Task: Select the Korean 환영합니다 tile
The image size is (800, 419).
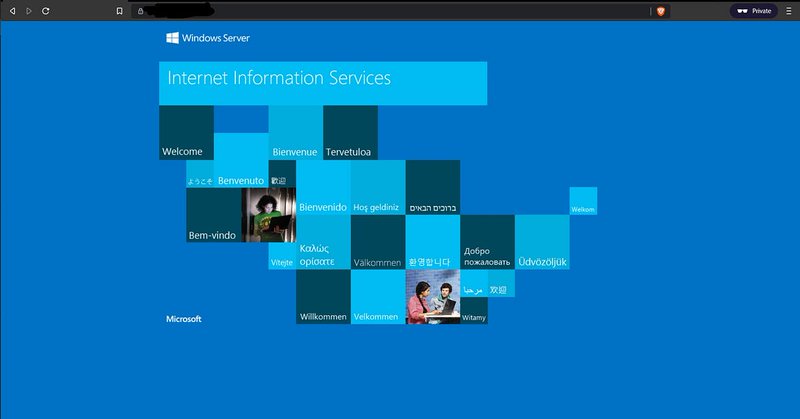Action: 433,242
